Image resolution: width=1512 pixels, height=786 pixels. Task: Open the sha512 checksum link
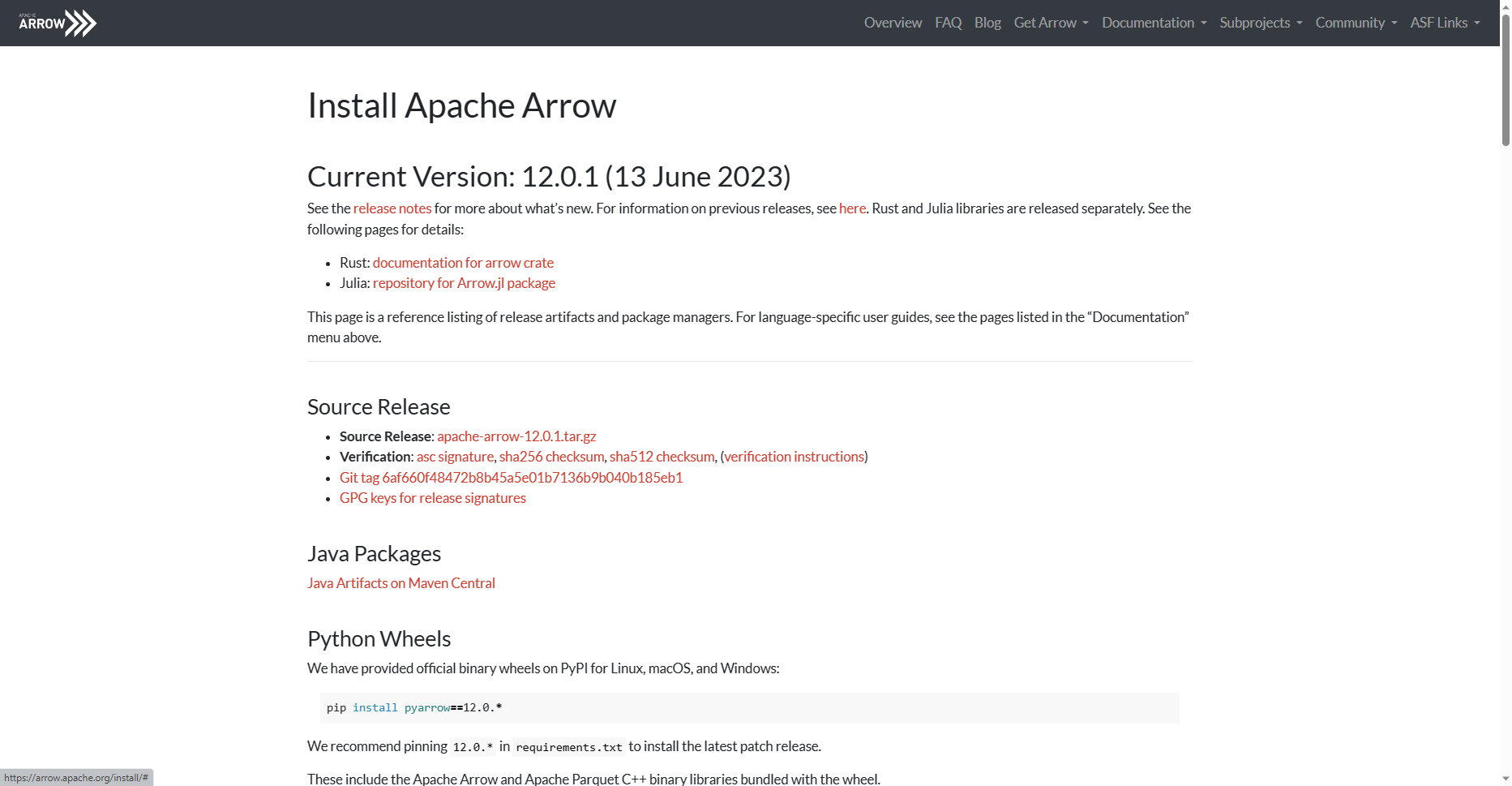[x=662, y=457]
